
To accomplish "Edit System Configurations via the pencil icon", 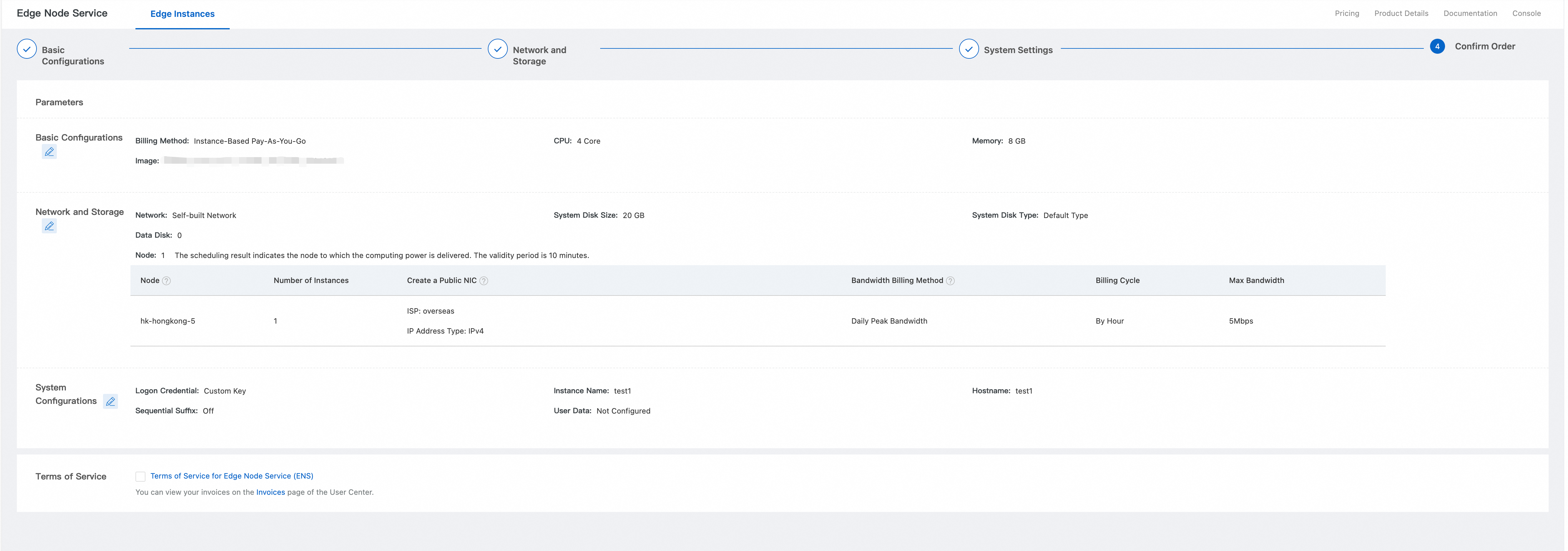I will click(x=110, y=402).
